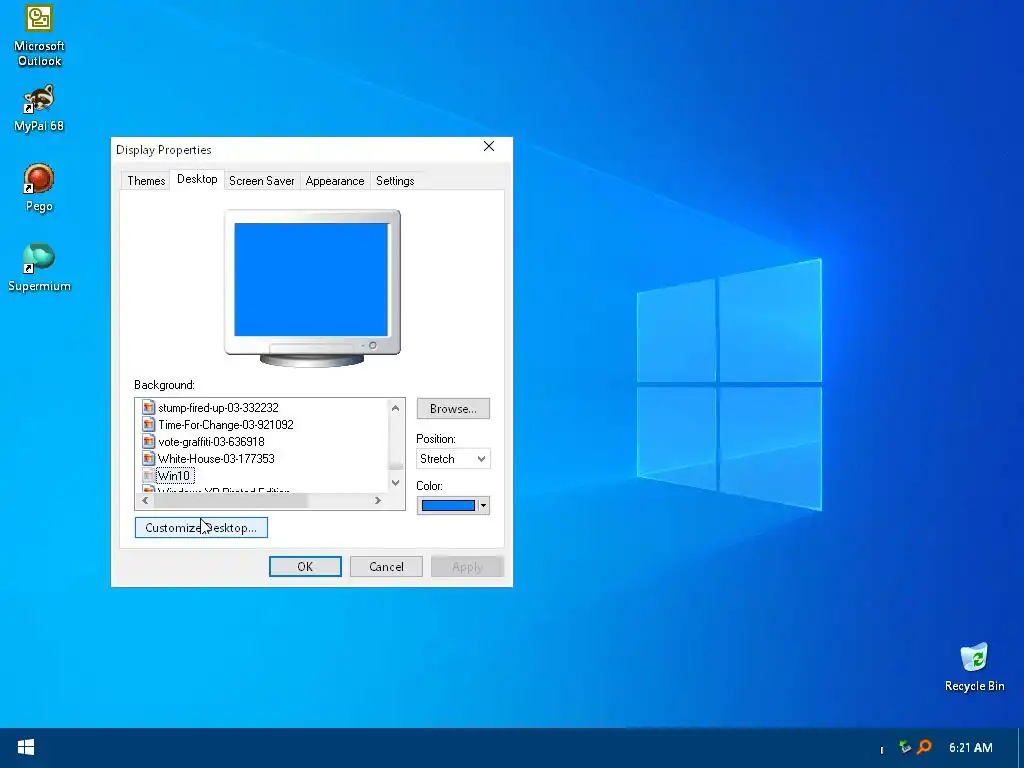Viewport: 1024px width, 768px height.
Task: Click the image icon beside White-House-03-177353
Action: point(149,458)
